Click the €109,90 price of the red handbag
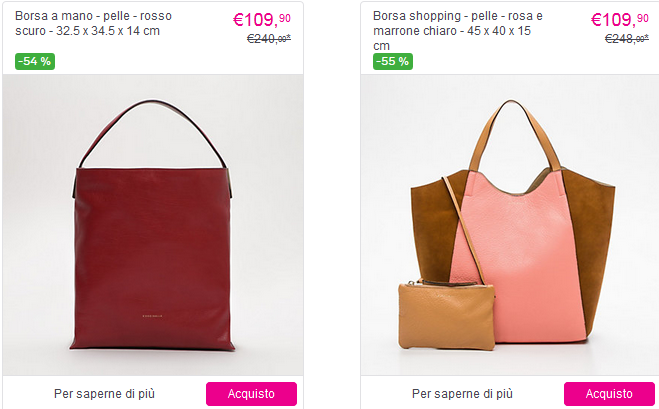 [x=262, y=19]
